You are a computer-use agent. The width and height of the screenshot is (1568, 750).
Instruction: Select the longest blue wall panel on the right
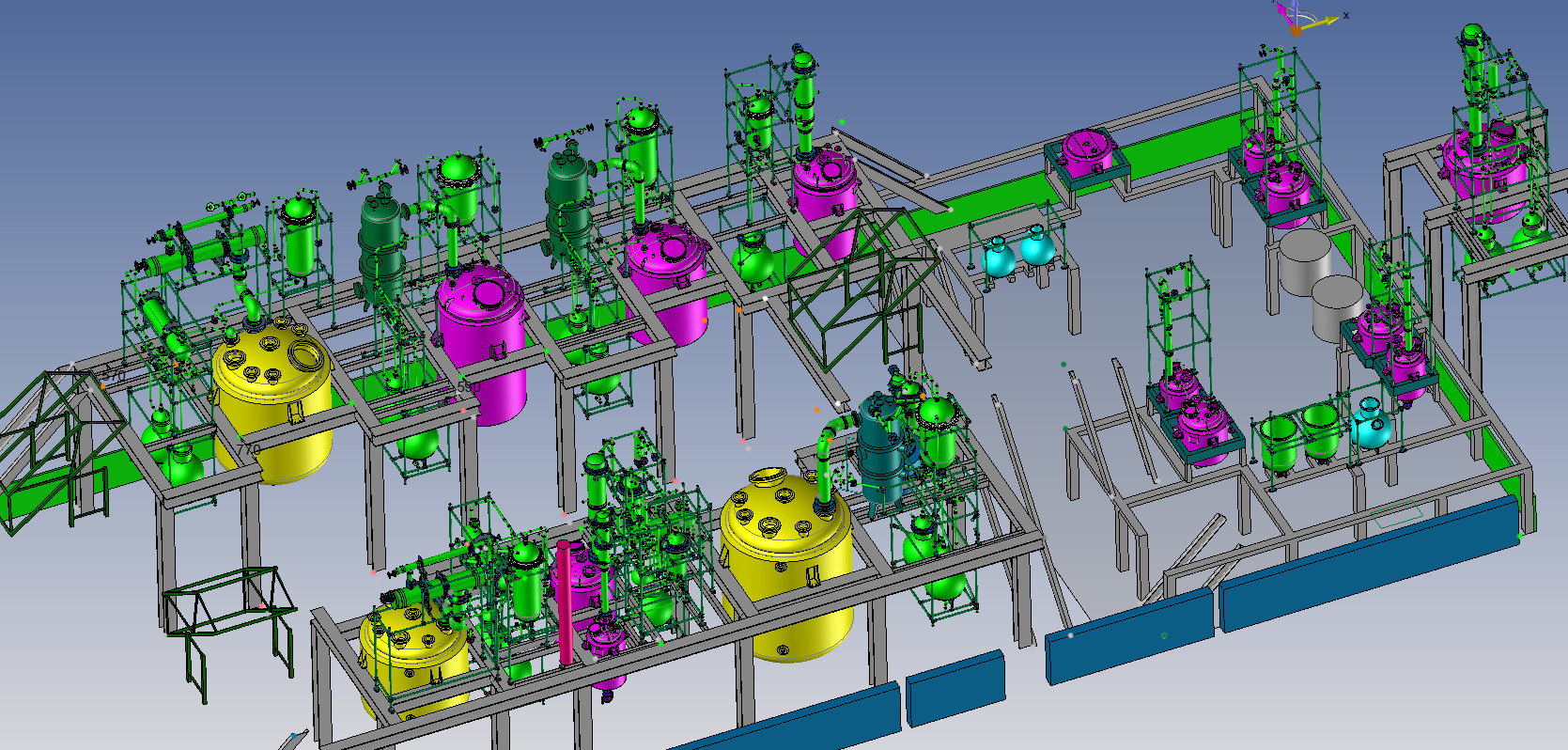[x=1370, y=564]
